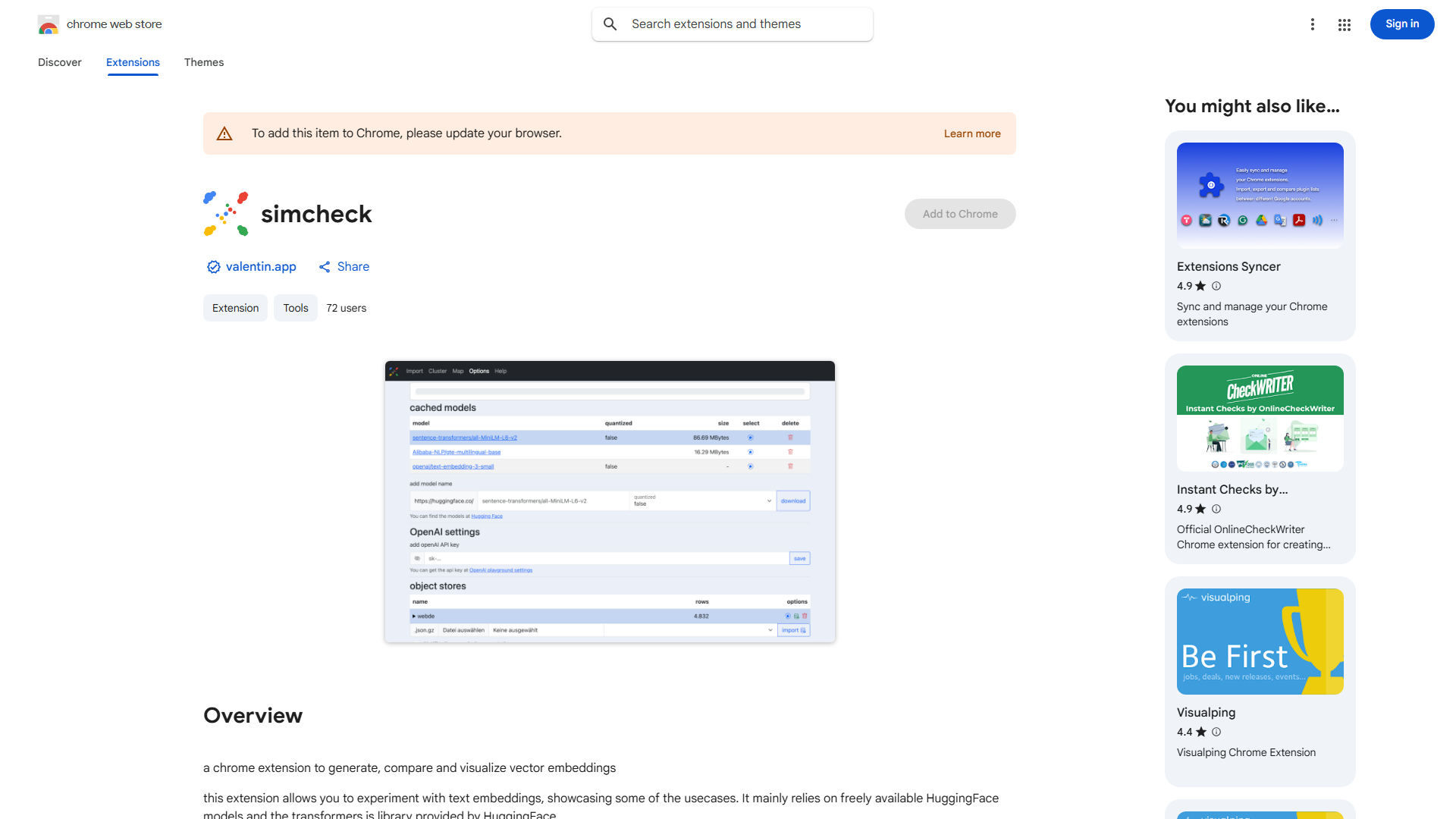Click the Share icon
1456x819 pixels.
click(325, 267)
